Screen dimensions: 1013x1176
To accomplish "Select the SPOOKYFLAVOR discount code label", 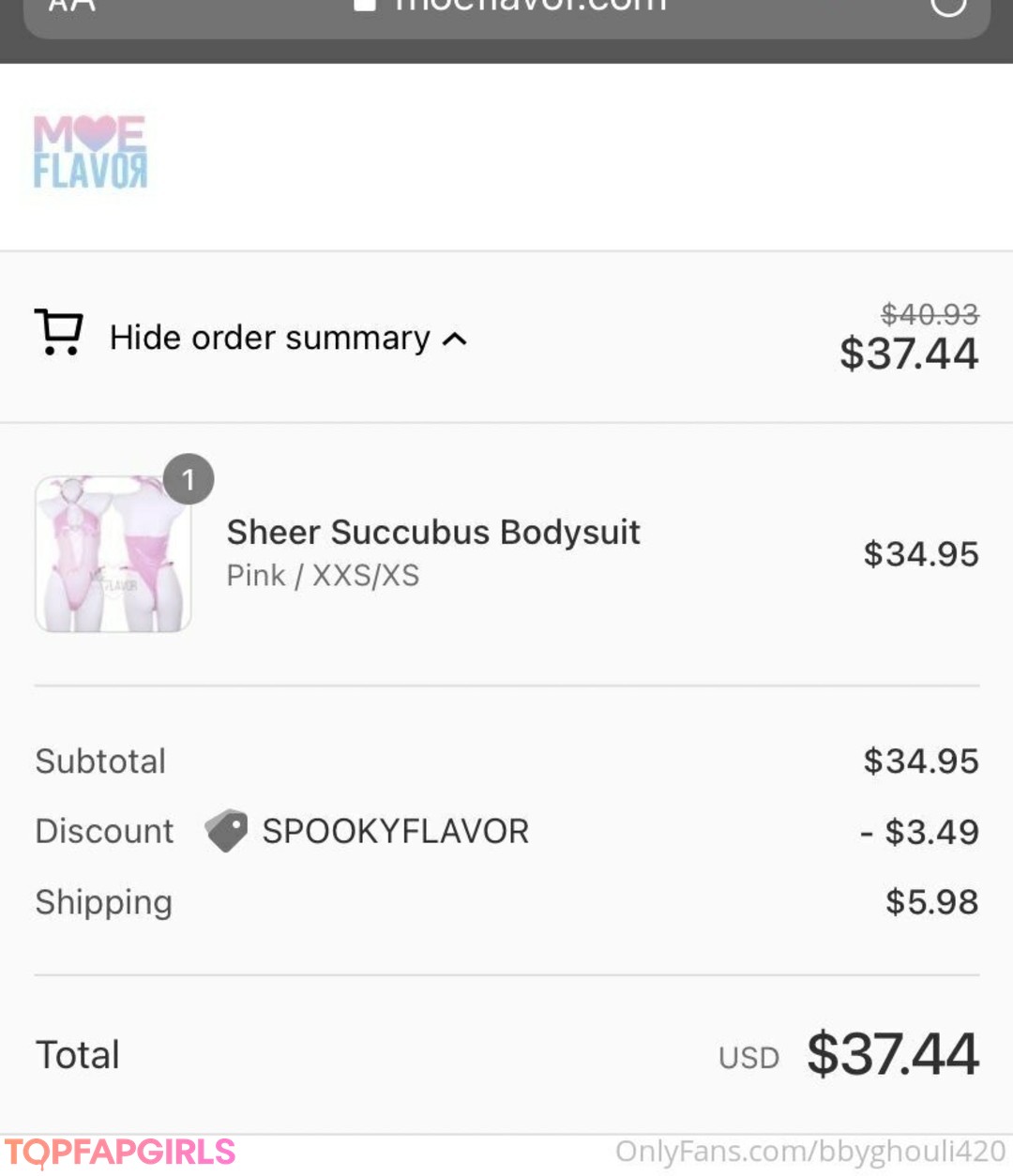I will click(x=395, y=831).
